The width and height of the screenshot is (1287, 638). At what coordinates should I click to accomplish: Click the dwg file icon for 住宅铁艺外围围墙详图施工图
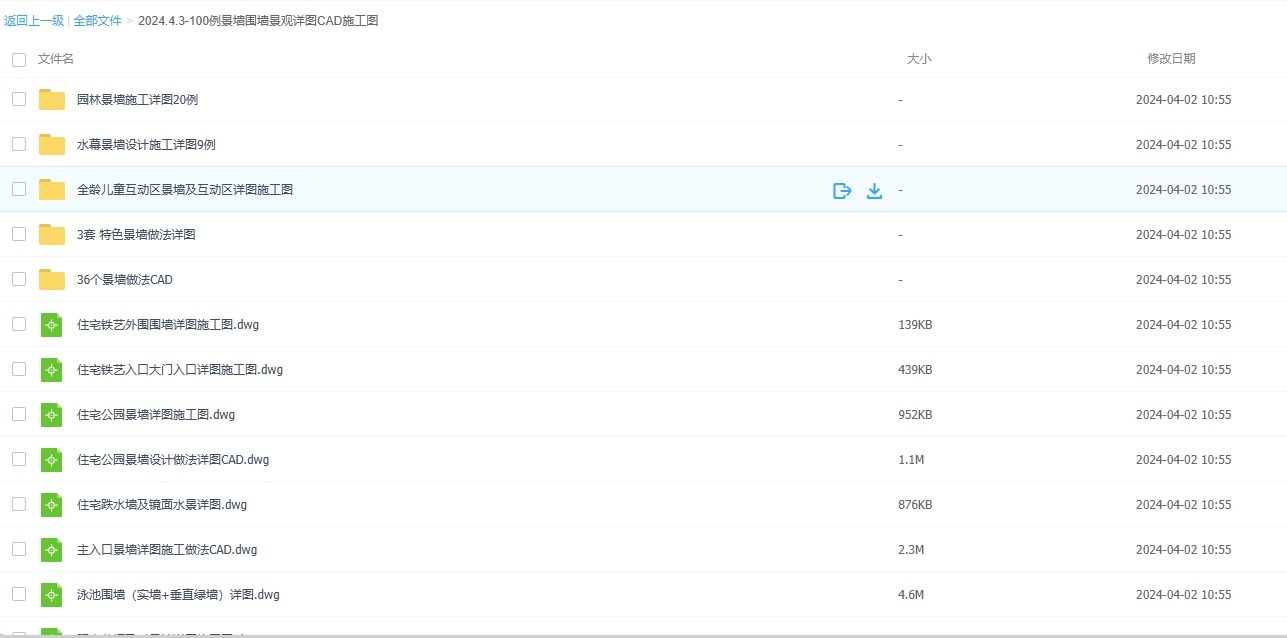coord(52,325)
